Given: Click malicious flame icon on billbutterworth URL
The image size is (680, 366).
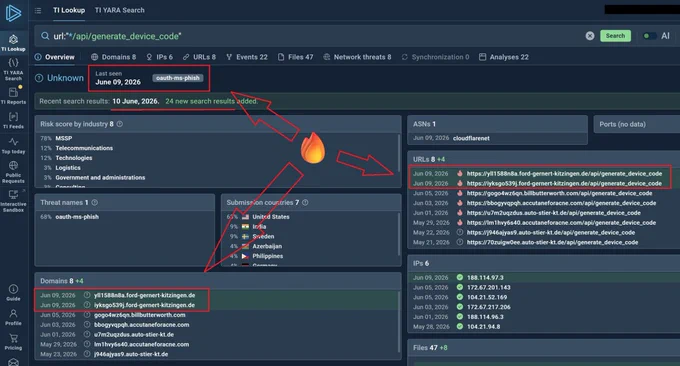Looking at the screenshot, I should pyautogui.click(x=460, y=193).
